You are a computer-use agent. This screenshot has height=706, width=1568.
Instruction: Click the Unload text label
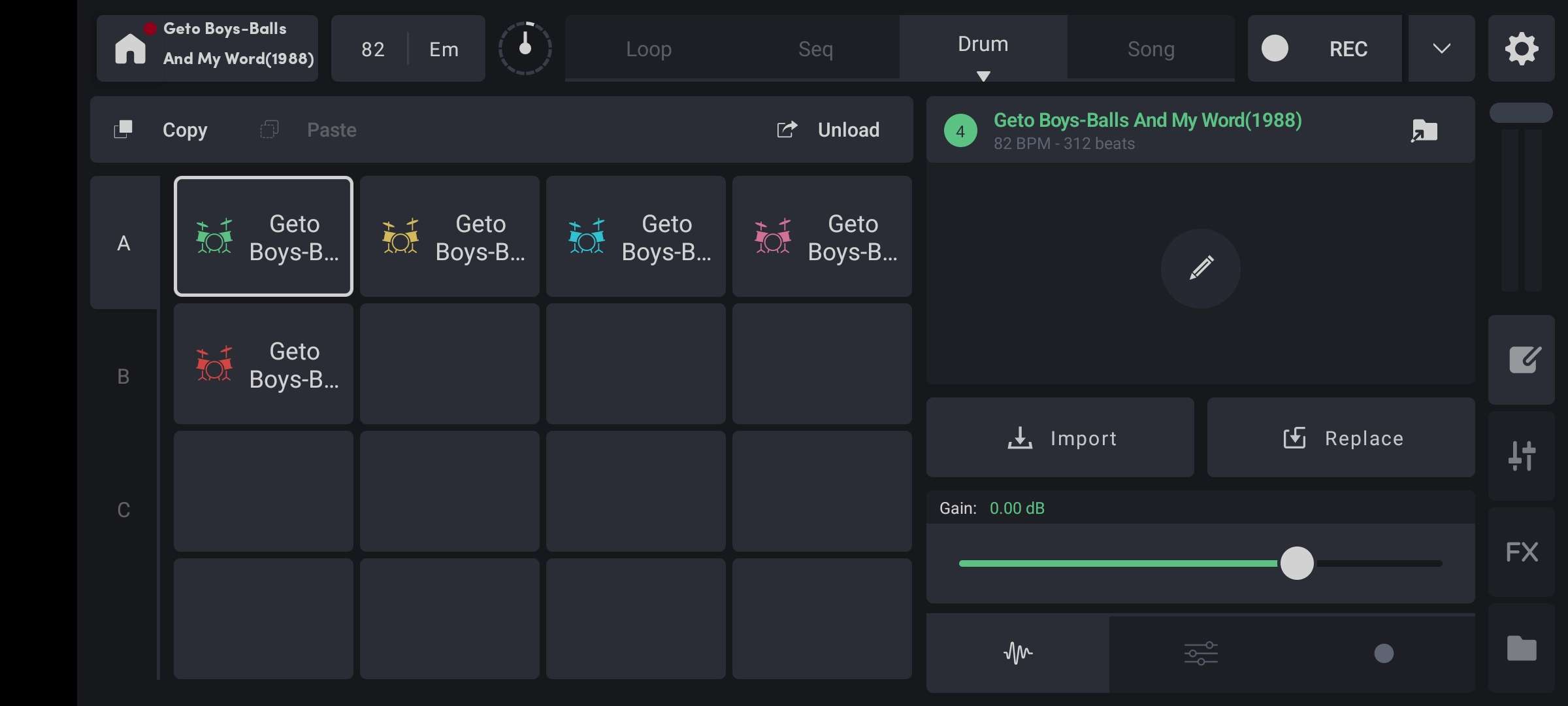click(849, 129)
